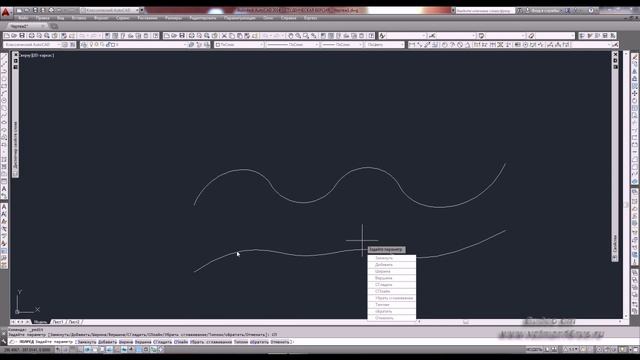640x360 pixels.
Task: Click Tolerance icon in Dimension toolbar
Action: pos(518,44)
